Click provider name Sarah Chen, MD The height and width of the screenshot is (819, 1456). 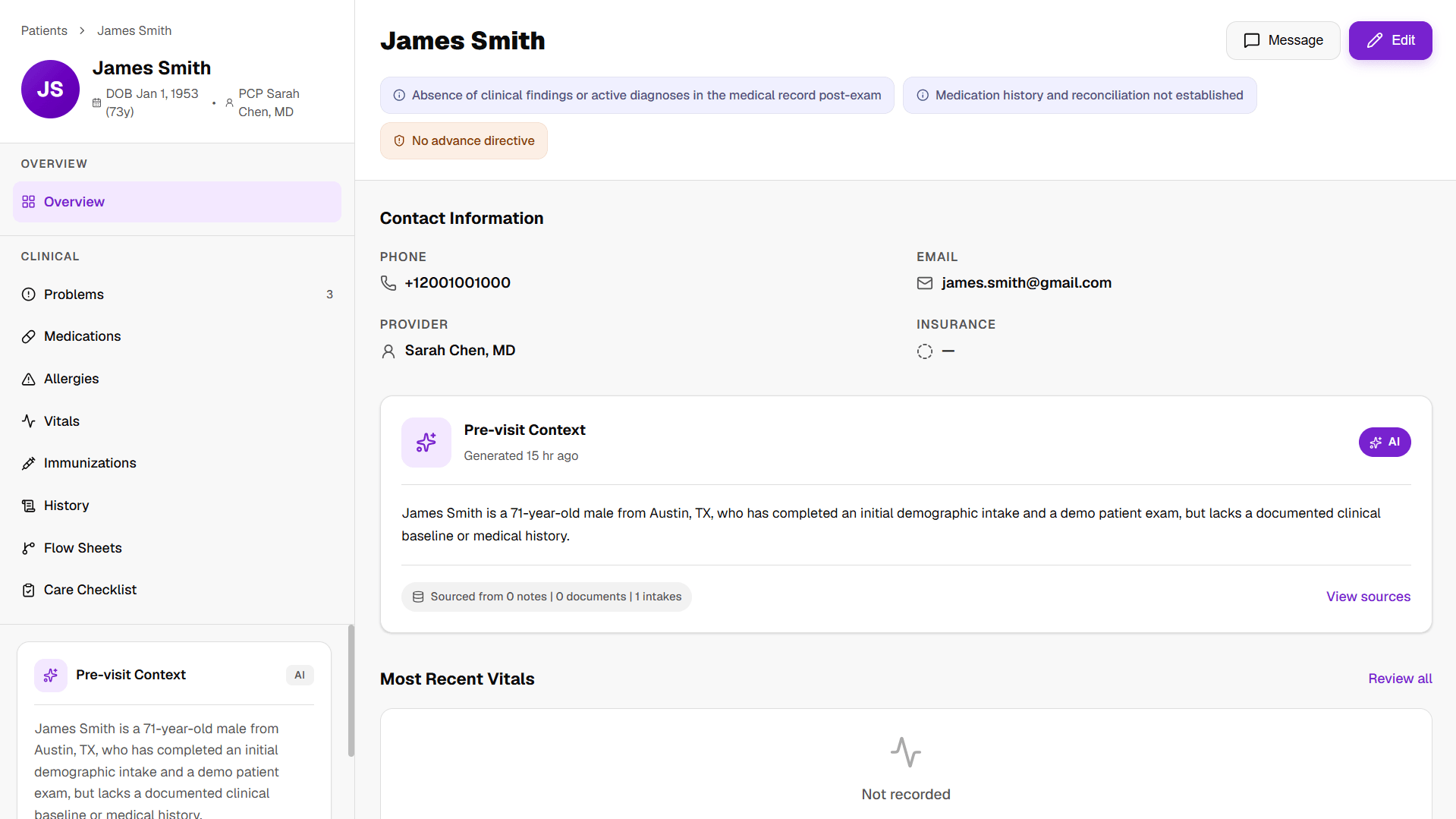coord(460,351)
